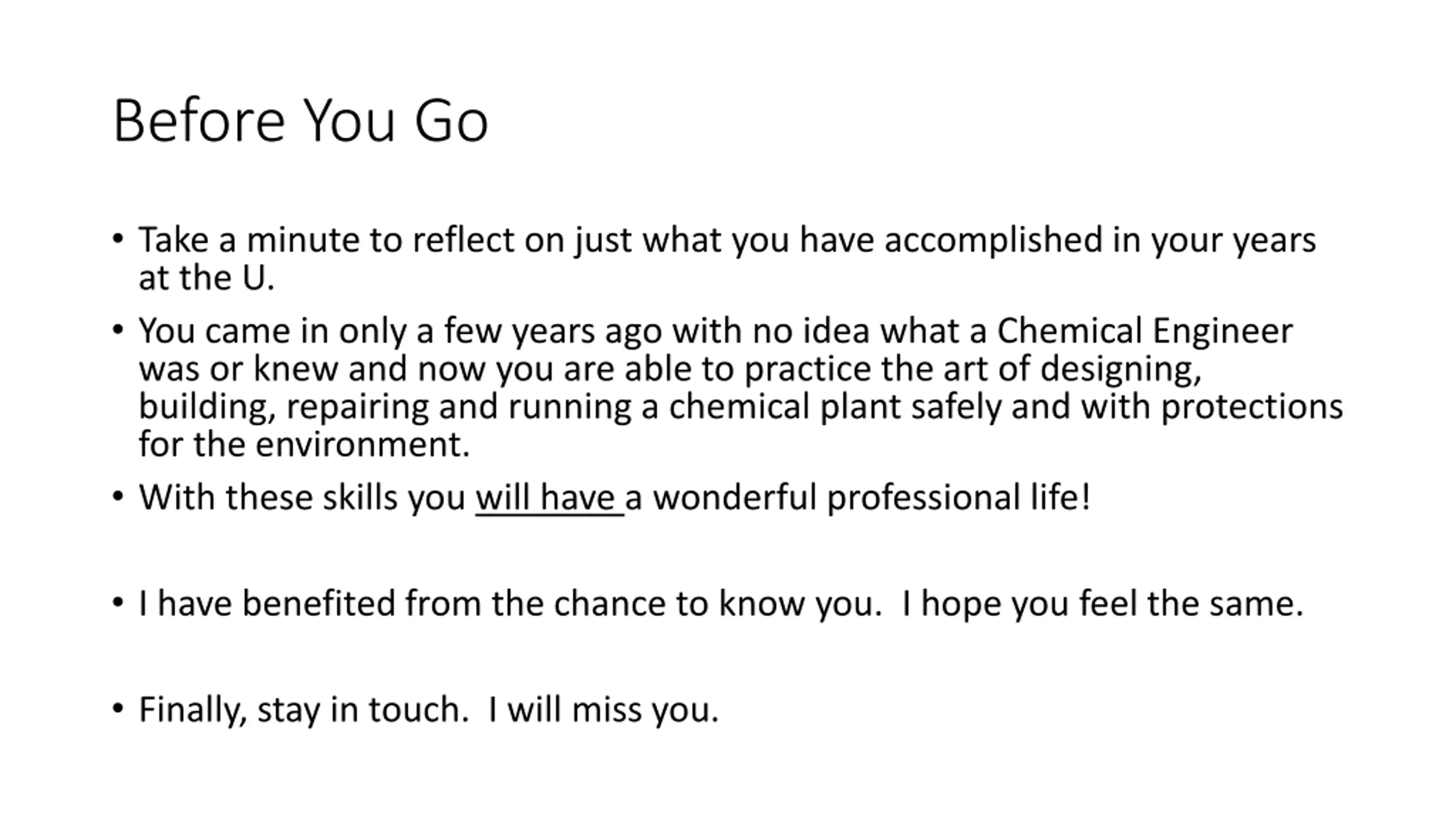1456x819 pixels.
Task: Click the phrase "With these skills you"
Action: point(302,498)
